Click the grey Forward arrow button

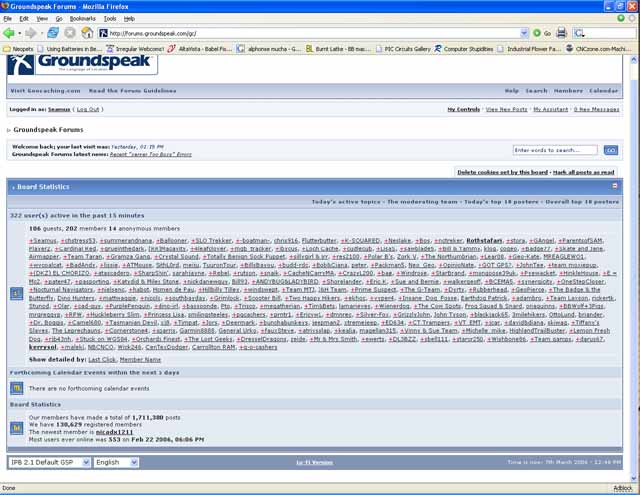pyautogui.click(x=31, y=33)
